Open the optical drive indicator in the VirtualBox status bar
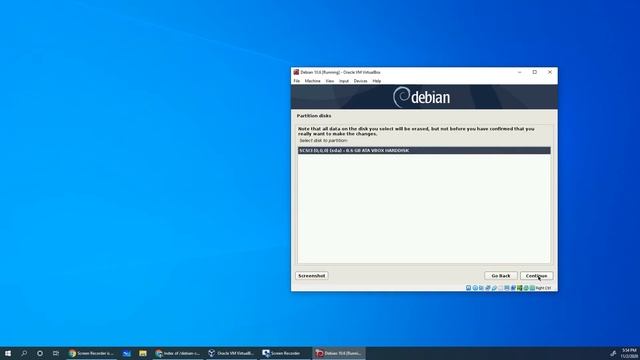 click(x=475, y=288)
